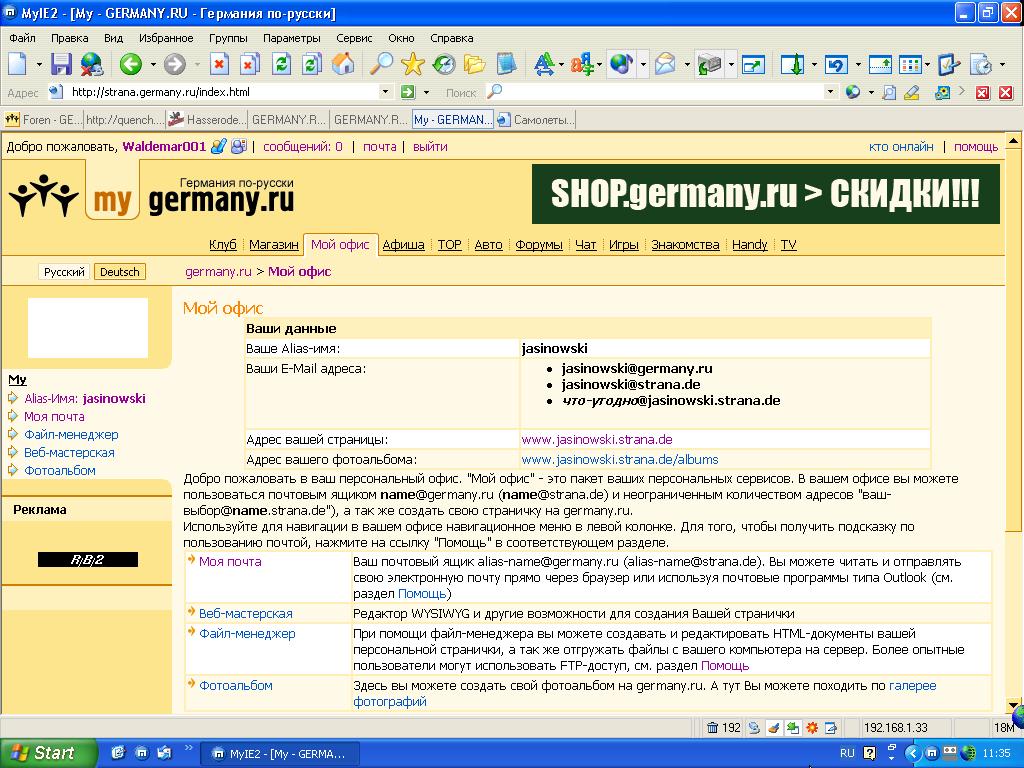Click the tile windows grid icon
1024x768 pixels.
[910, 64]
